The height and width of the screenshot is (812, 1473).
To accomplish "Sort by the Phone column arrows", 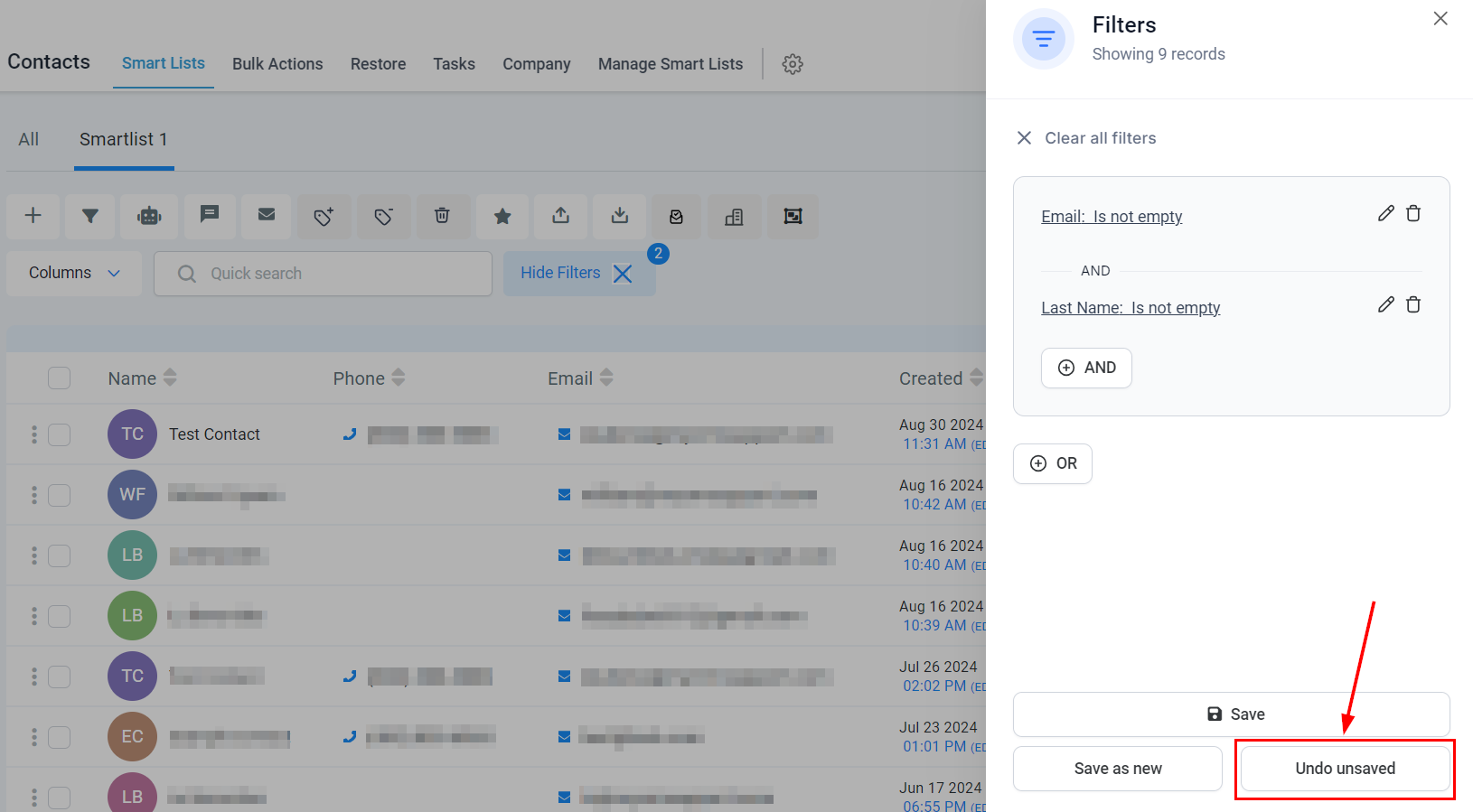I will pos(399,378).
